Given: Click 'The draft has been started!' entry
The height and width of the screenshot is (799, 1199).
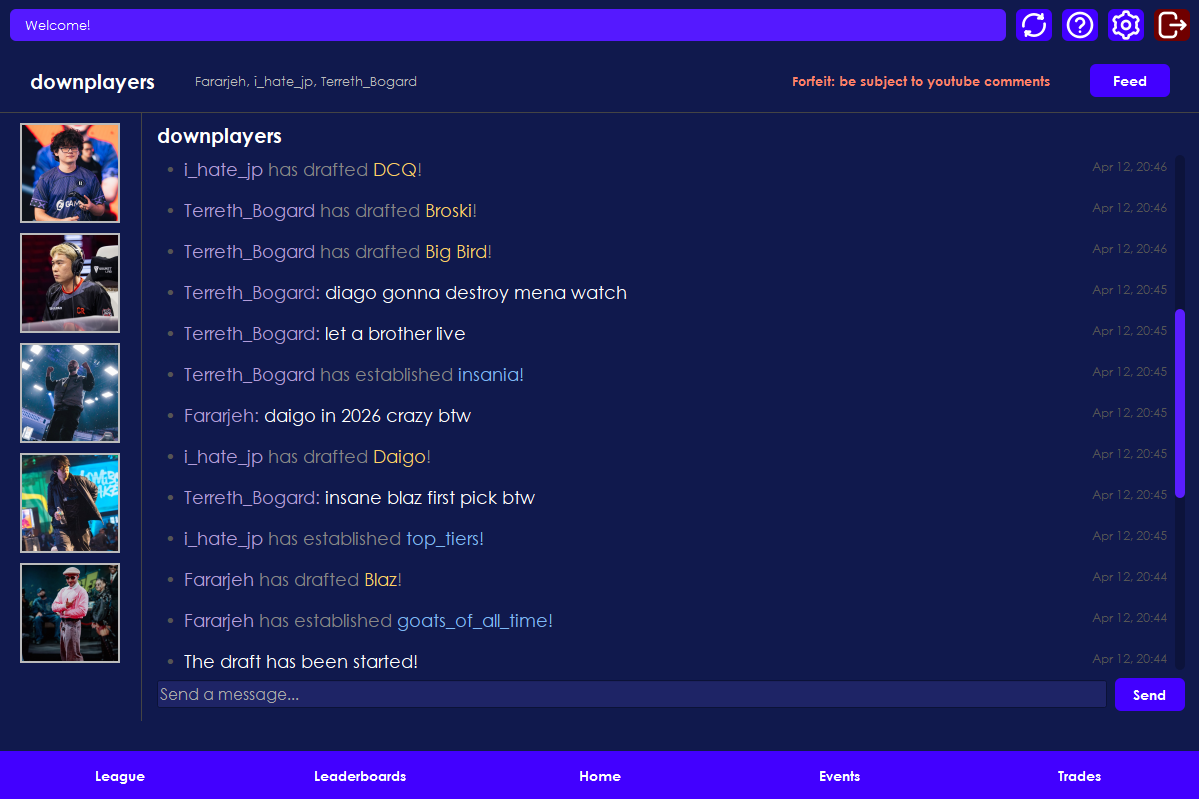Looking at the screenshot, I should pos(301,662).
